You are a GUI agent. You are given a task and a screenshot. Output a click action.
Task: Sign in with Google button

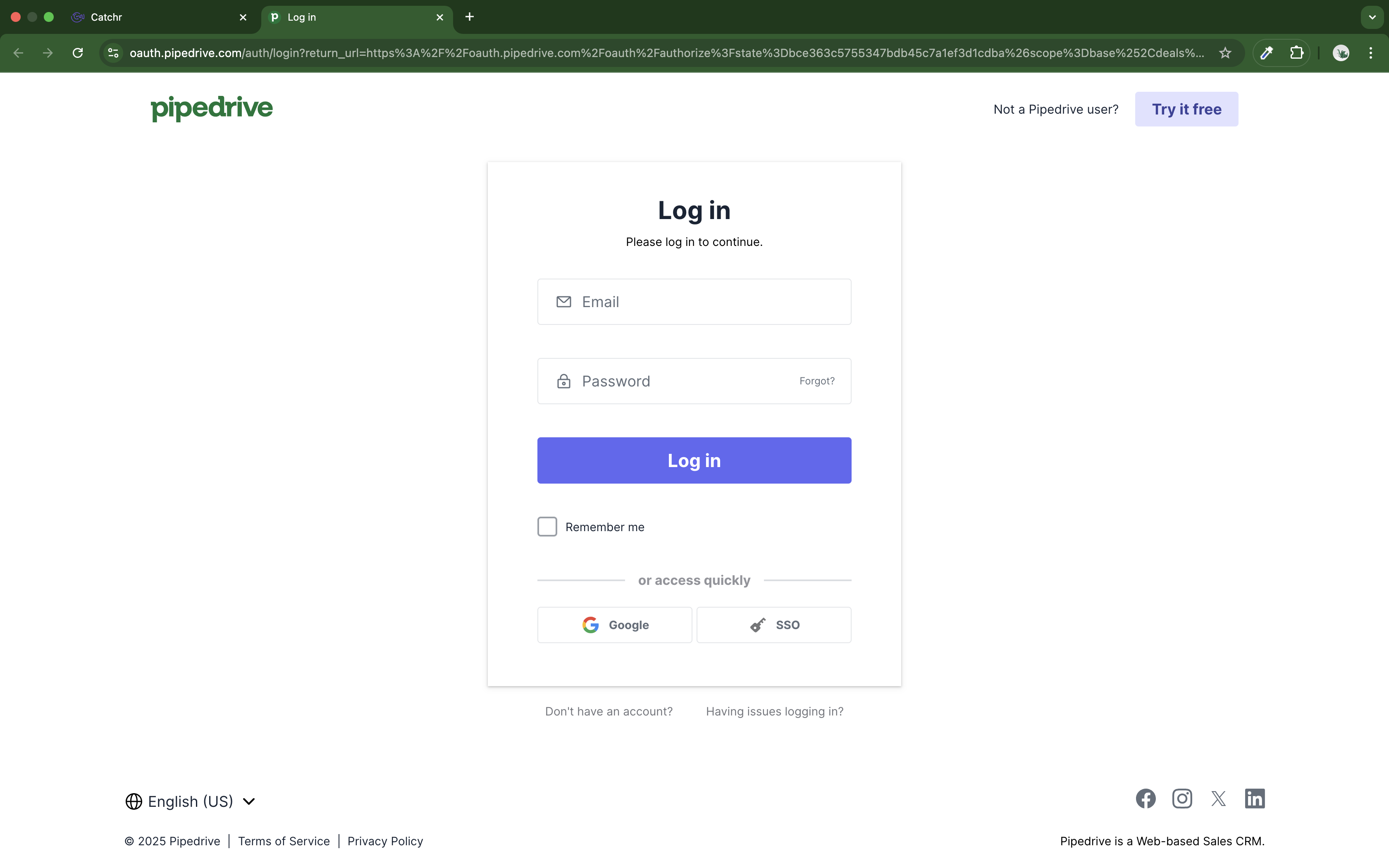[x=615, y=625]
